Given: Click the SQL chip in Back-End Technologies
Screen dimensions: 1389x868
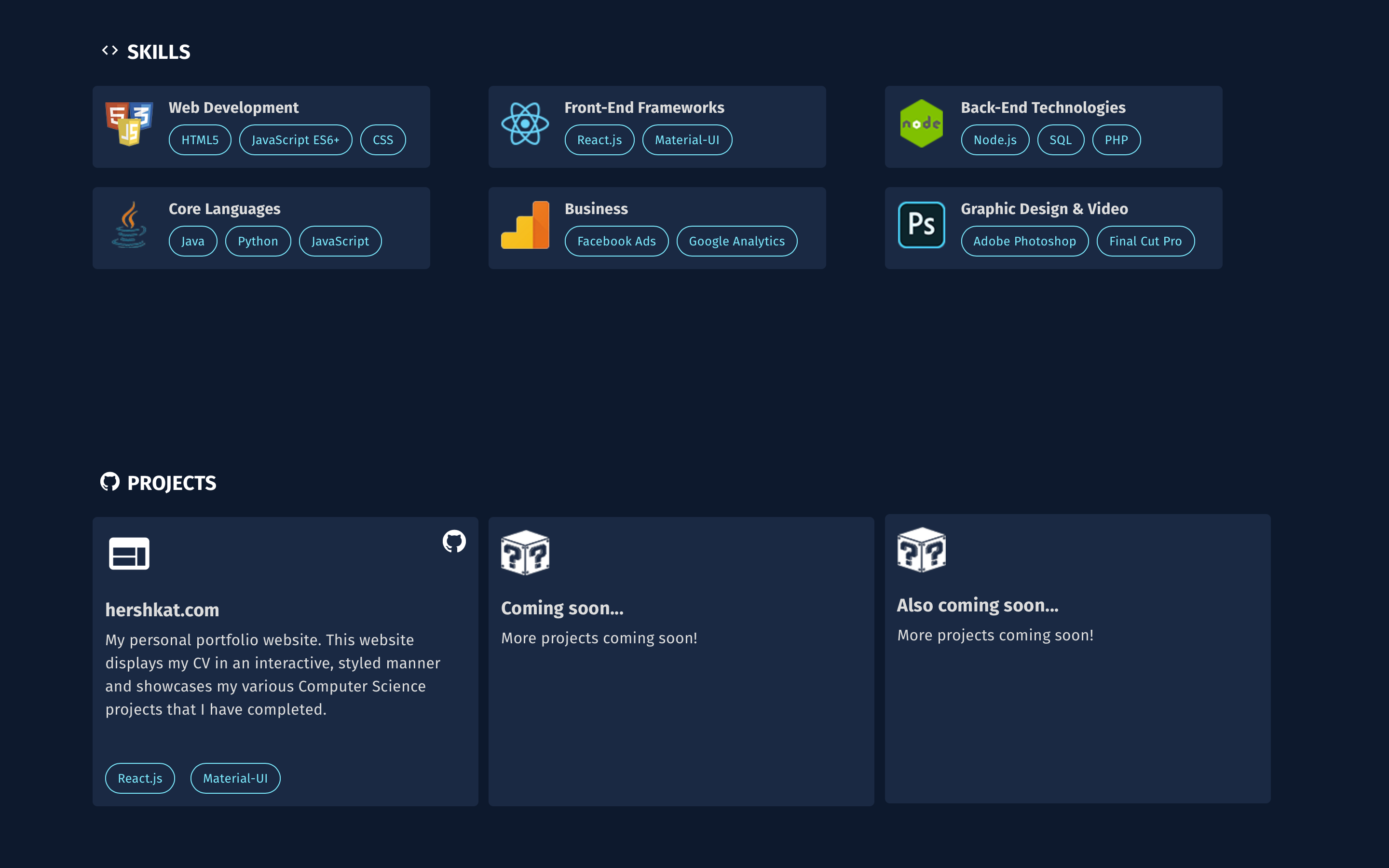Looking at the screenshot, I should [x=1060, y=140].
